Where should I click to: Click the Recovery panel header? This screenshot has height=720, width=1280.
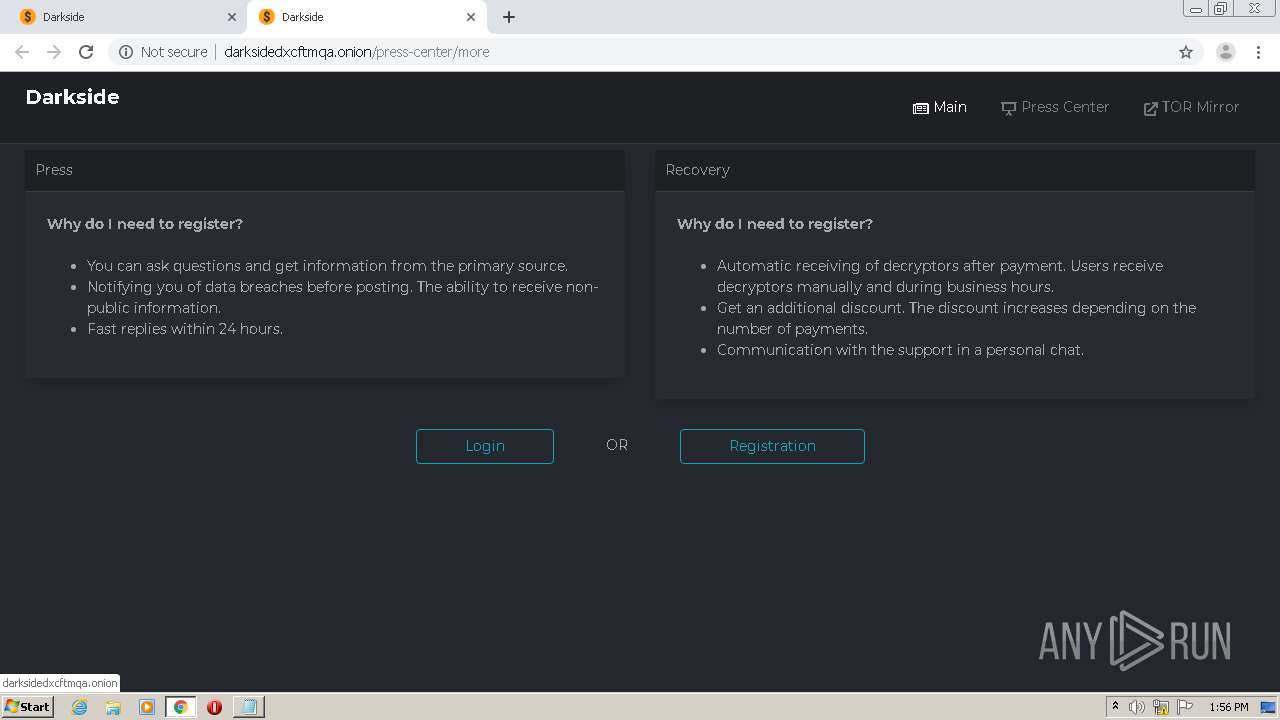954,170
